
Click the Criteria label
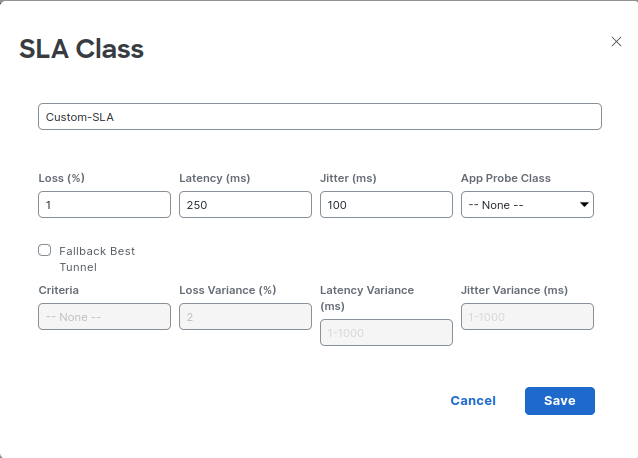pos(59,290)
